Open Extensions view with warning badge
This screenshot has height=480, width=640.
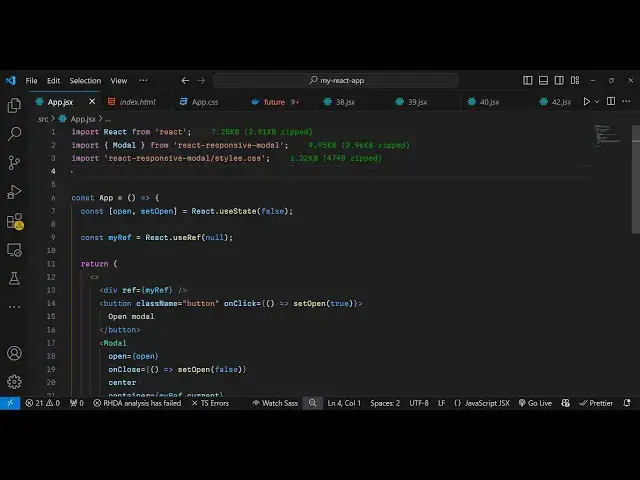tap(15, 221)
